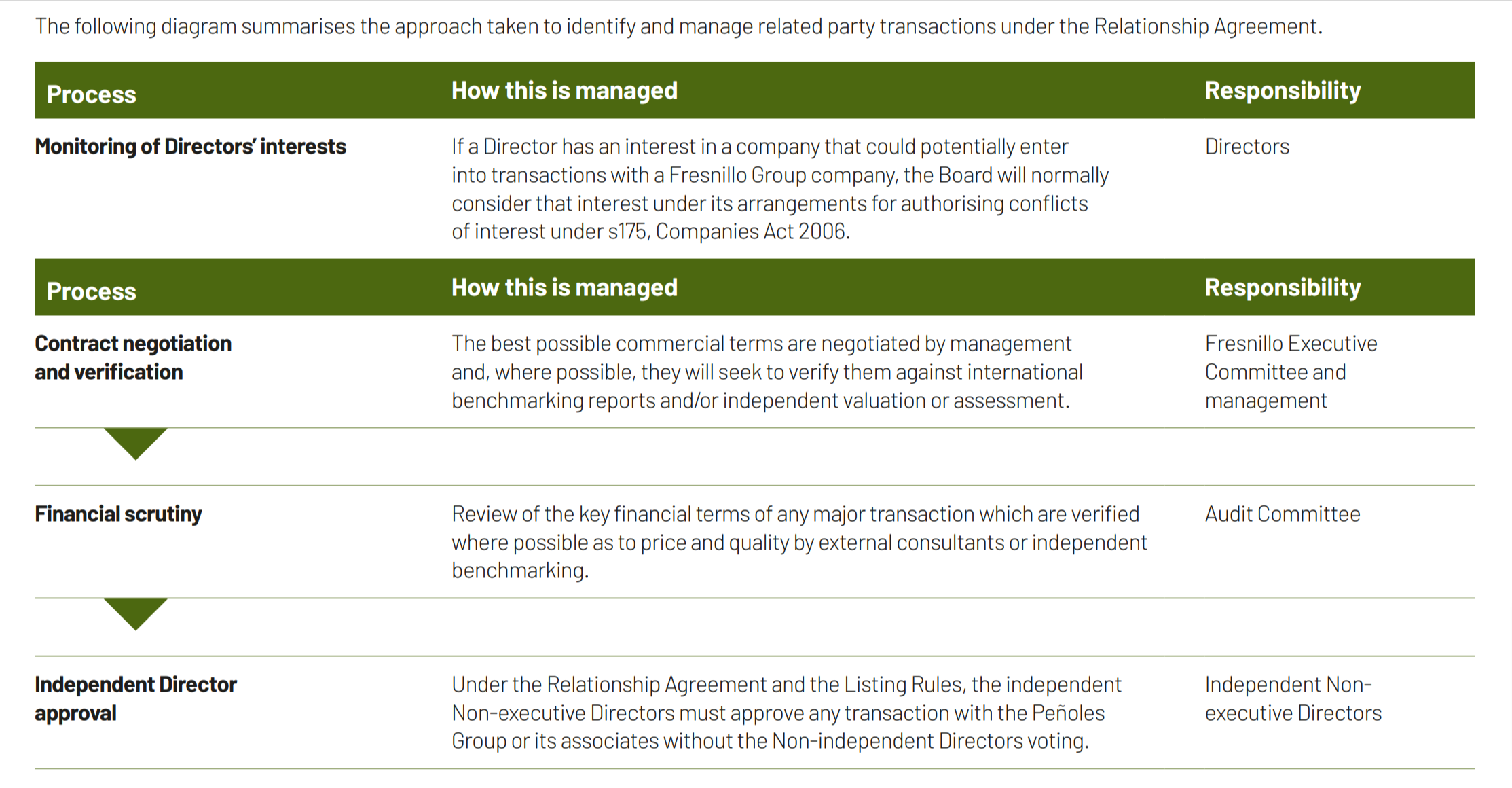Click the Responsibility header above Directors entry
The height and width of the screenshot is (788, 1512).
(x=1283, y=91)
